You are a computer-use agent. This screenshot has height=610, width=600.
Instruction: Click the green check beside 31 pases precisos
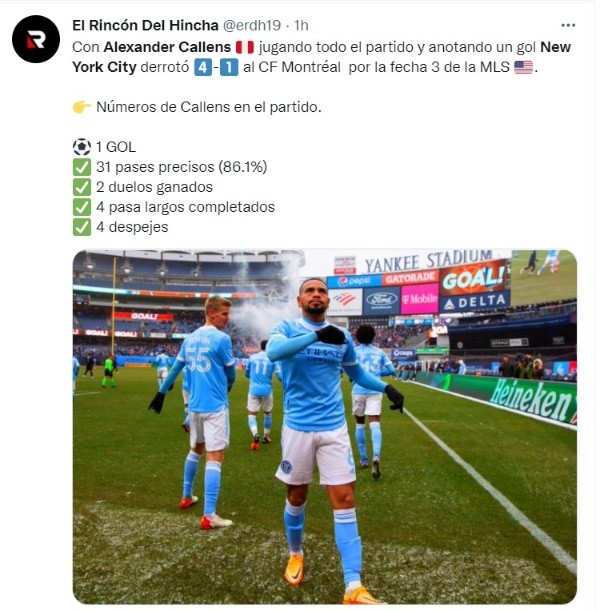82,167
